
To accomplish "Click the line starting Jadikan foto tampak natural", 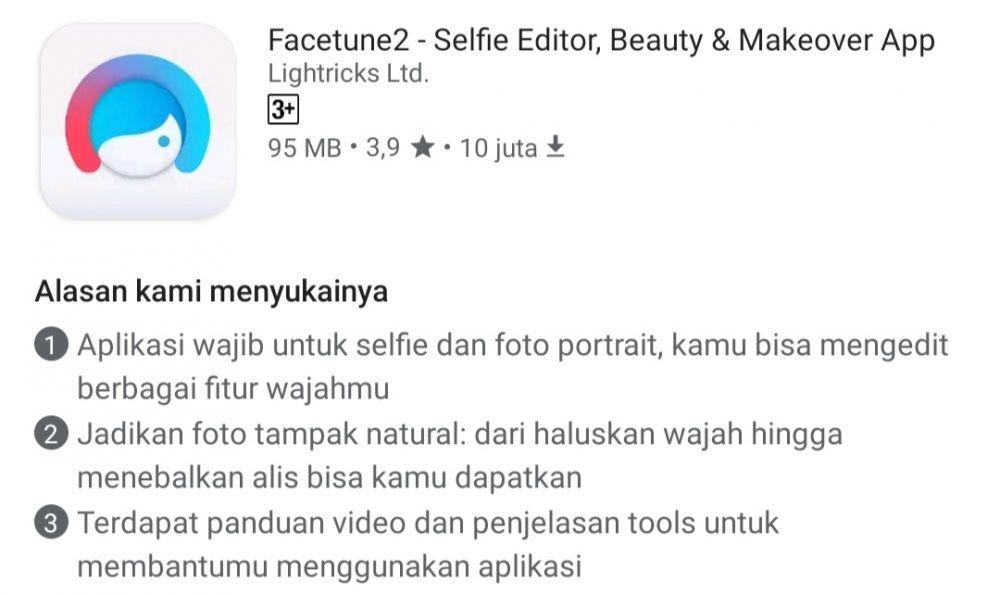I will 460,434.
